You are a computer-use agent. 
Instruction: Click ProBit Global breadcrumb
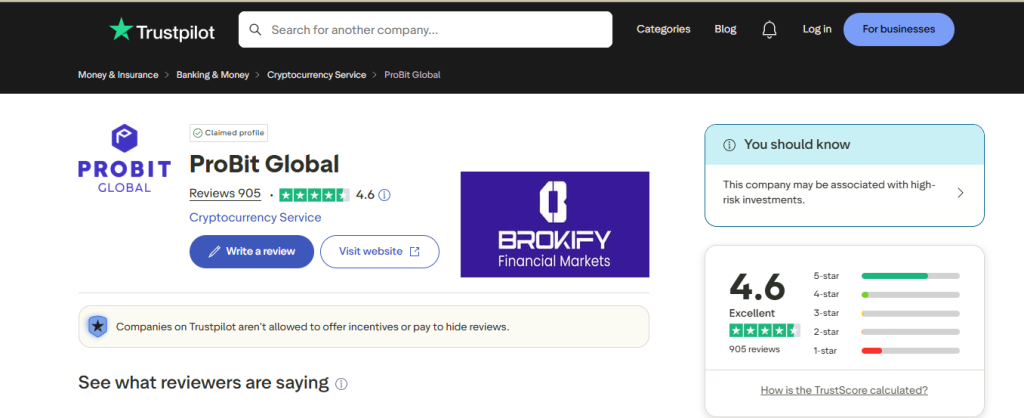pos(412,74)
